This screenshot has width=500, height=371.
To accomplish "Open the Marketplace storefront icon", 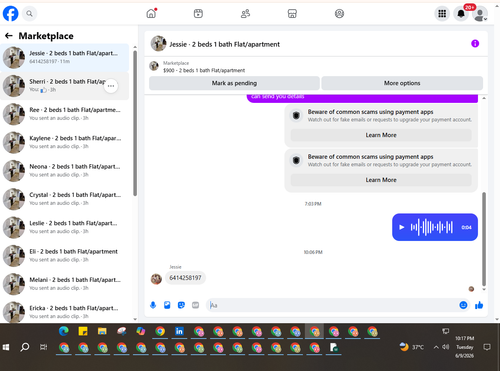I will 292,14.
